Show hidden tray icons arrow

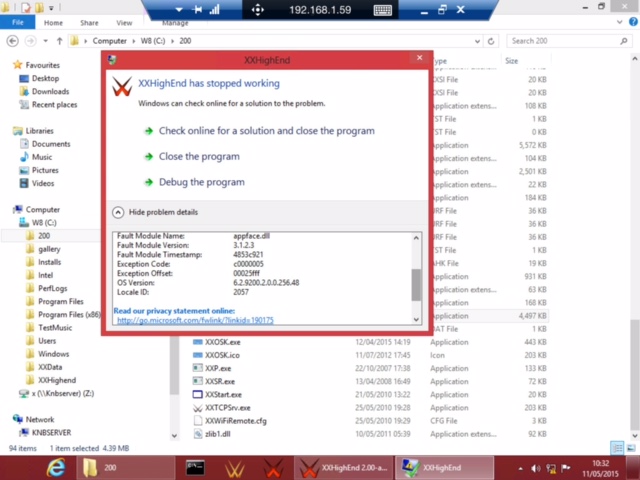(520, 468)
